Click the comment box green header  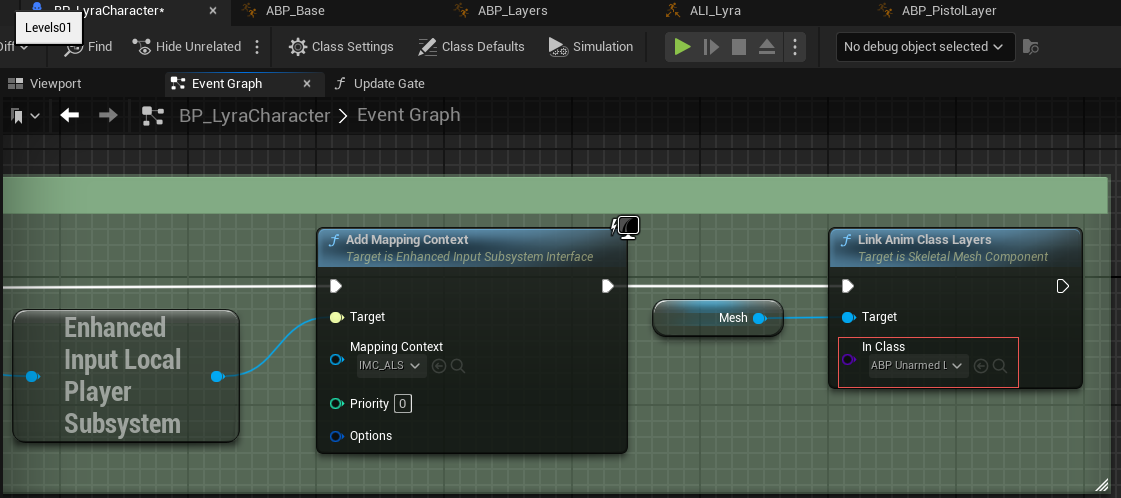click(x=555, y=195)
